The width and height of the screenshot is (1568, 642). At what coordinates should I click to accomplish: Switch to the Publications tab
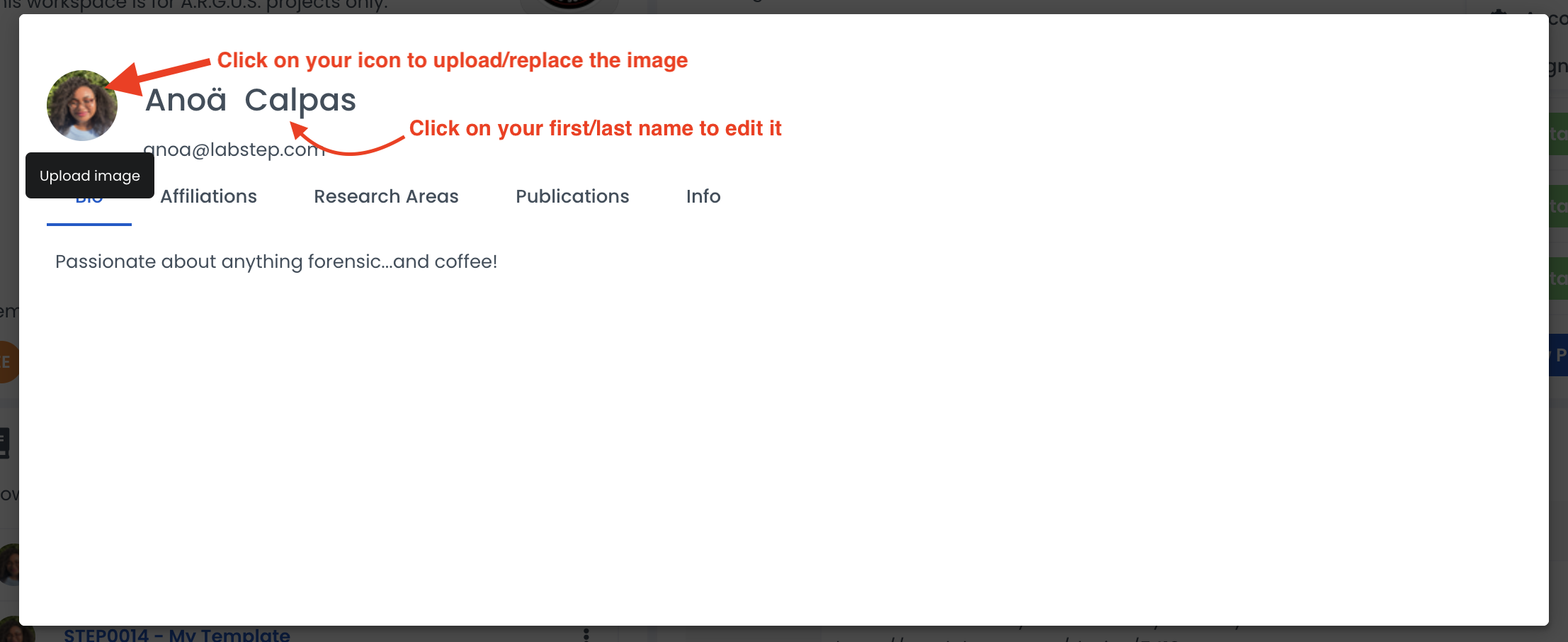click(572, 196)
